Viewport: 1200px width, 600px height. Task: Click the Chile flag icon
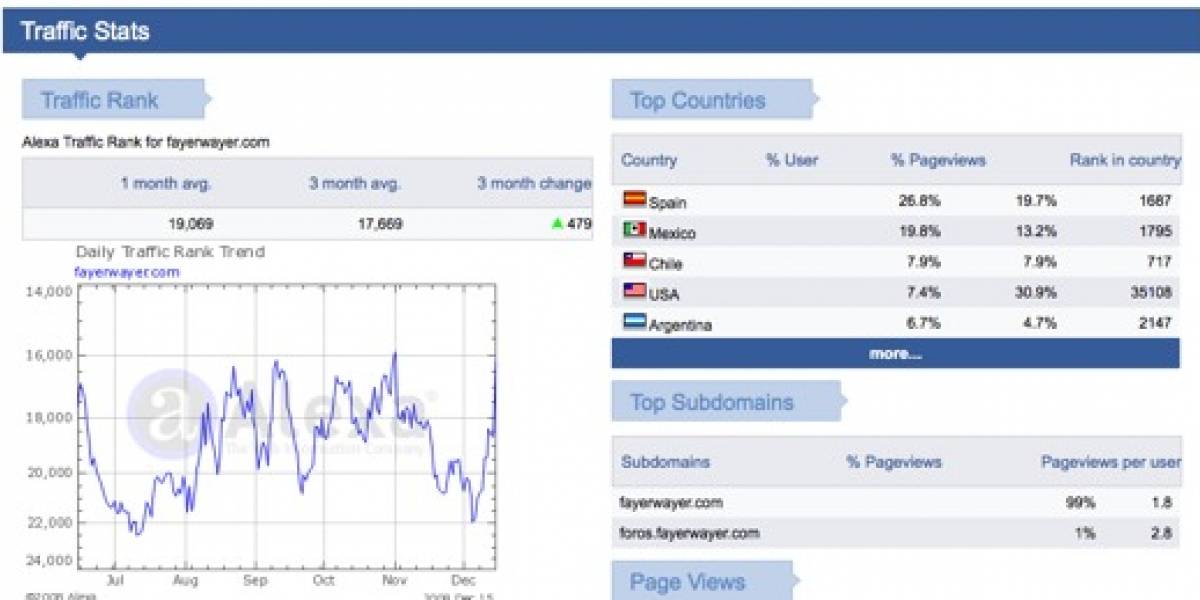tap(634, 260)
